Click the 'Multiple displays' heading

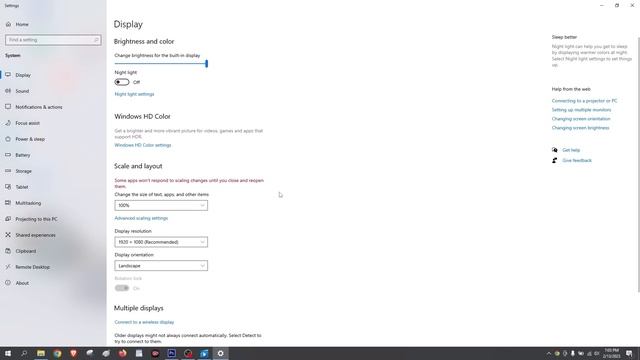click(x=138, y=308)
